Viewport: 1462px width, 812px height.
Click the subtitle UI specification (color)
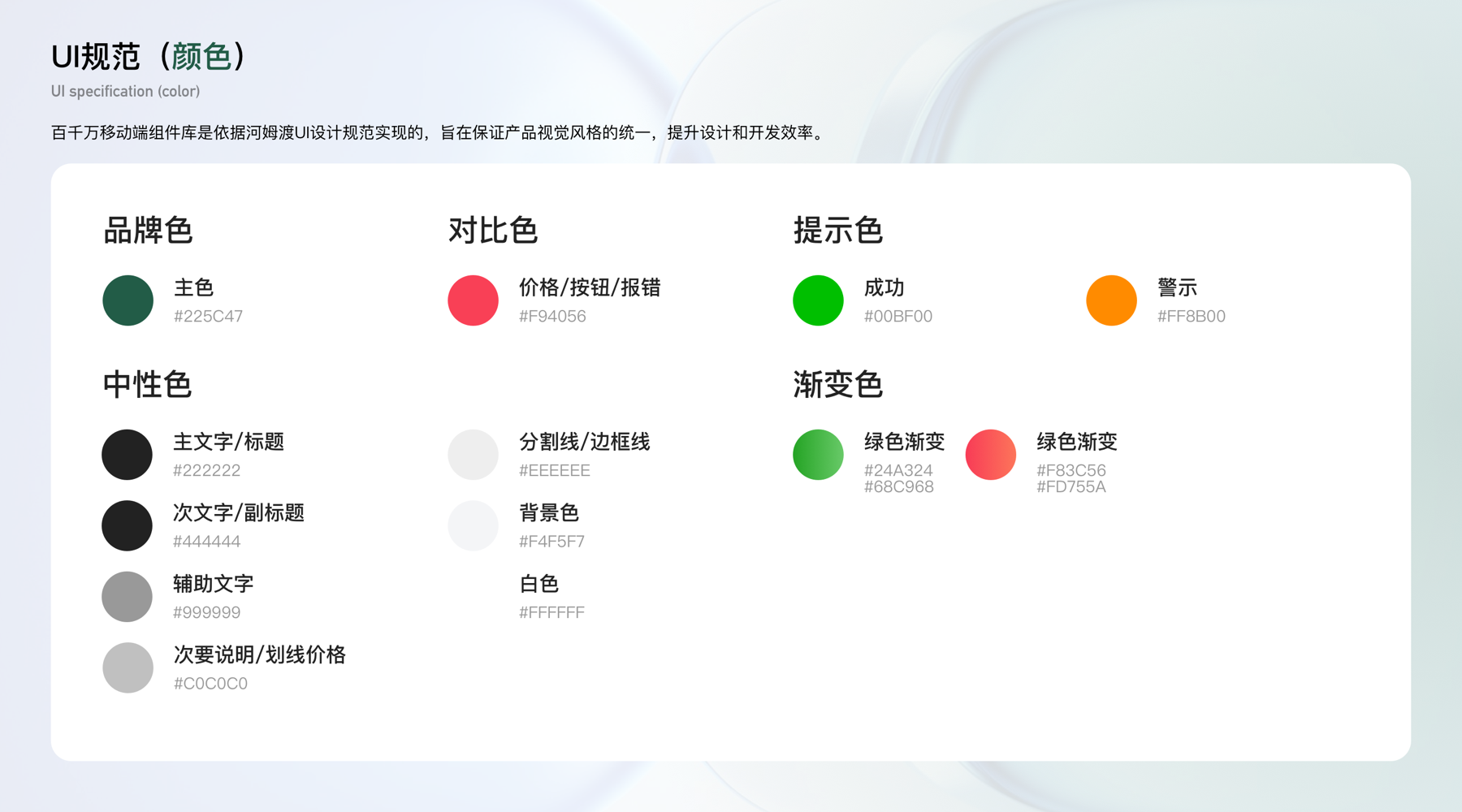(125, 91)
